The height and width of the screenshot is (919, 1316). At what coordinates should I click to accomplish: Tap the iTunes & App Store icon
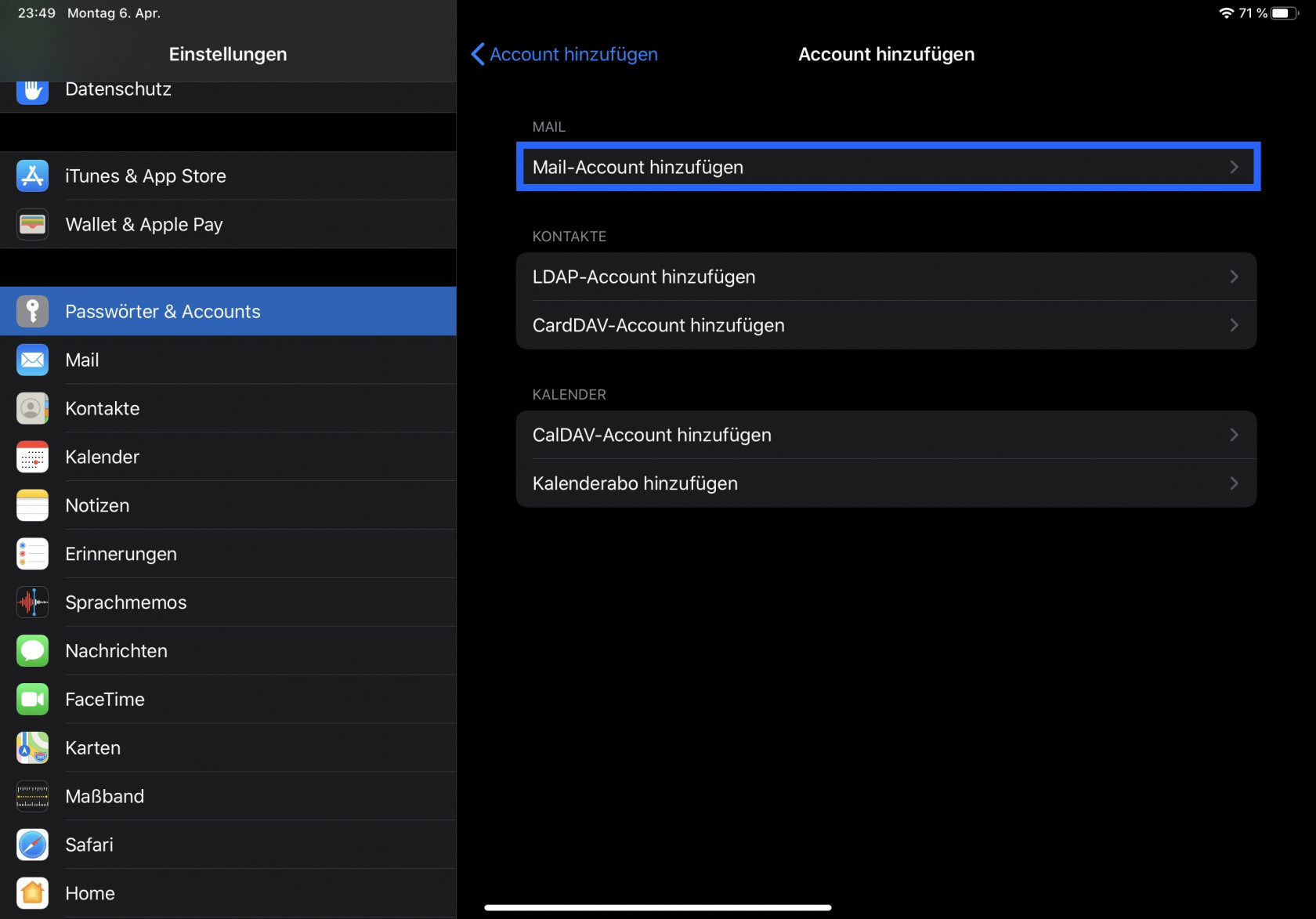pyautogui.click(x=32, y=176)
